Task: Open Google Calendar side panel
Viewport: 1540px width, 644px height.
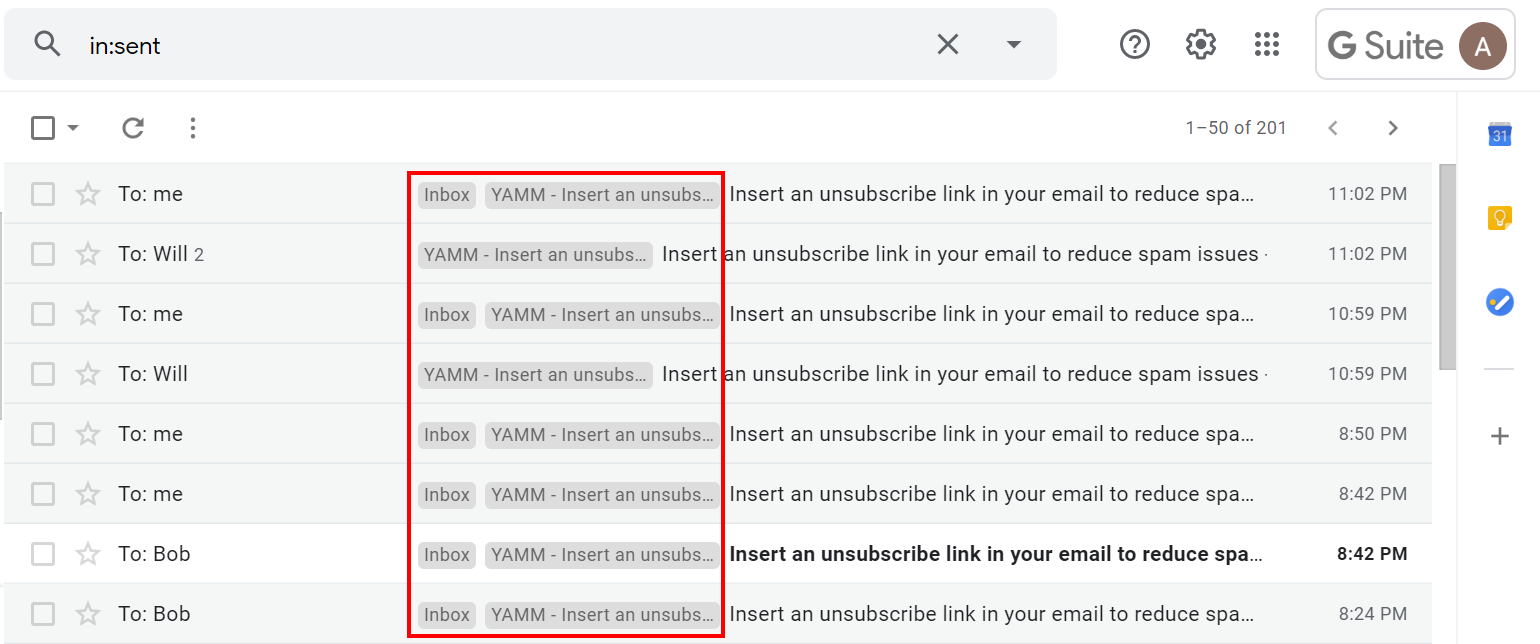Action: tap(1499, 135)
